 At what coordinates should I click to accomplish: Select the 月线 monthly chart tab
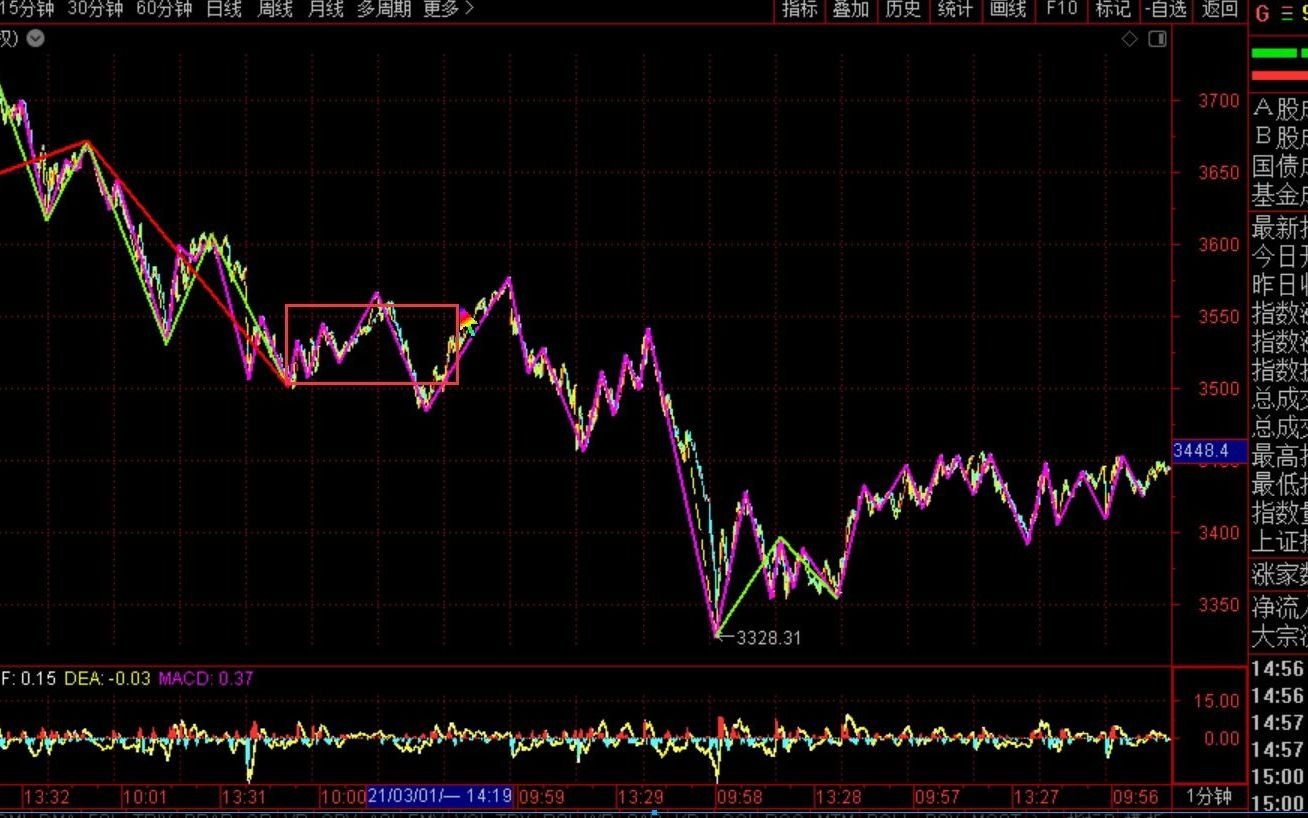325,9
